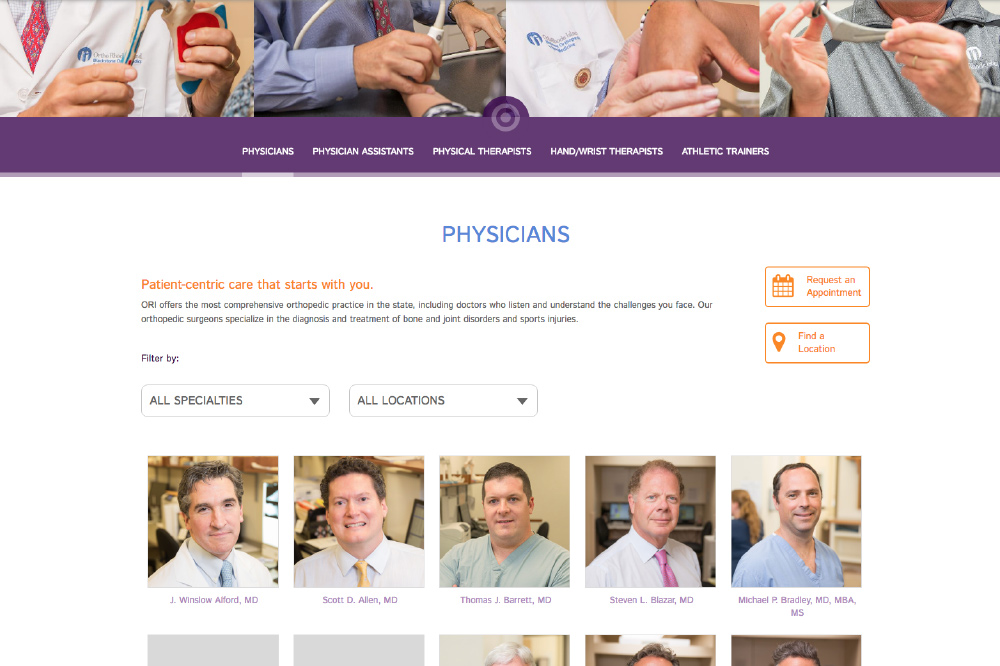Open Athletic Trainers menu item
This screenshot has height=666, width=1000.
click(725, 151)
